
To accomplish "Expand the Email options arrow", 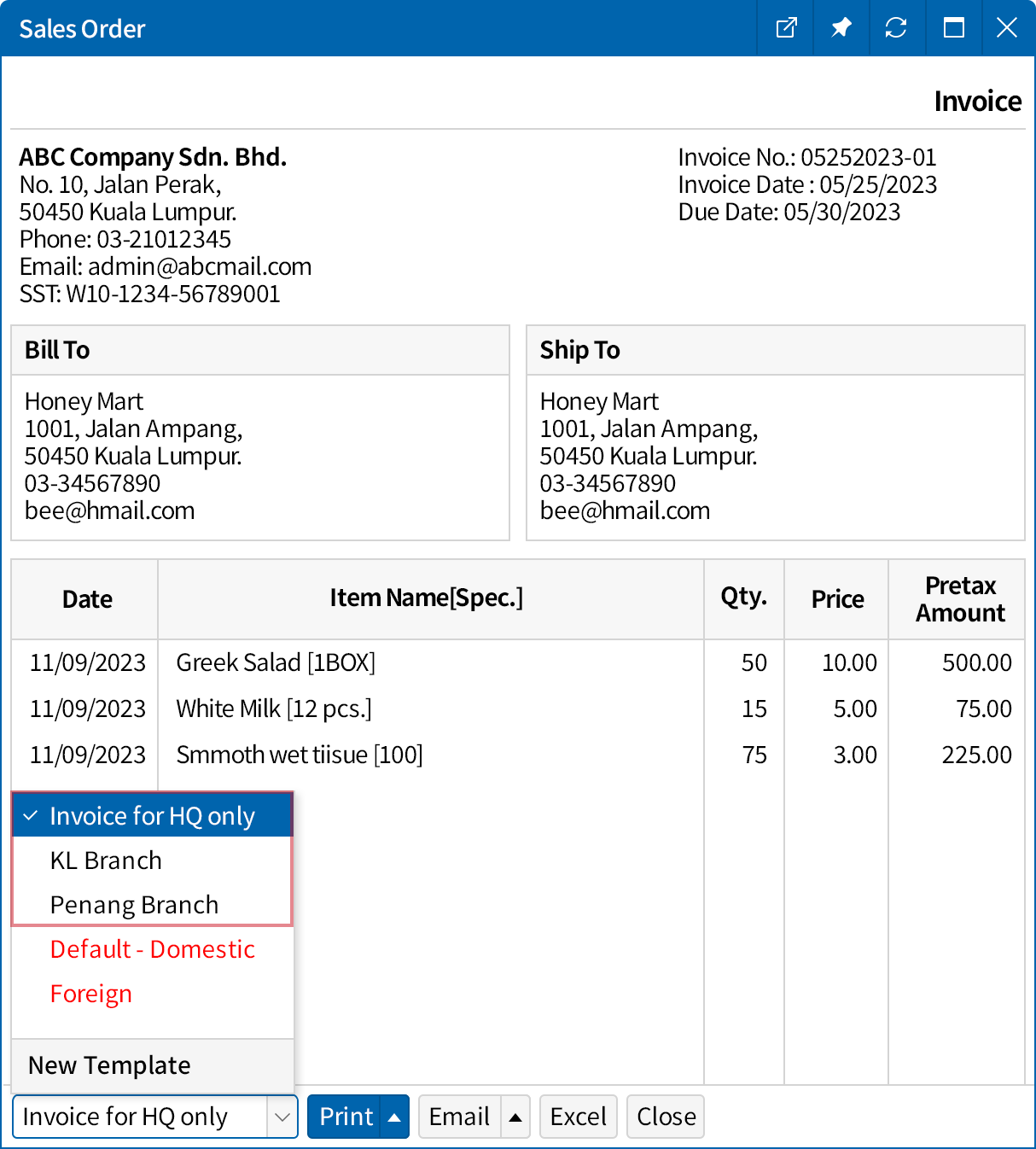I will click(515, 1117).
